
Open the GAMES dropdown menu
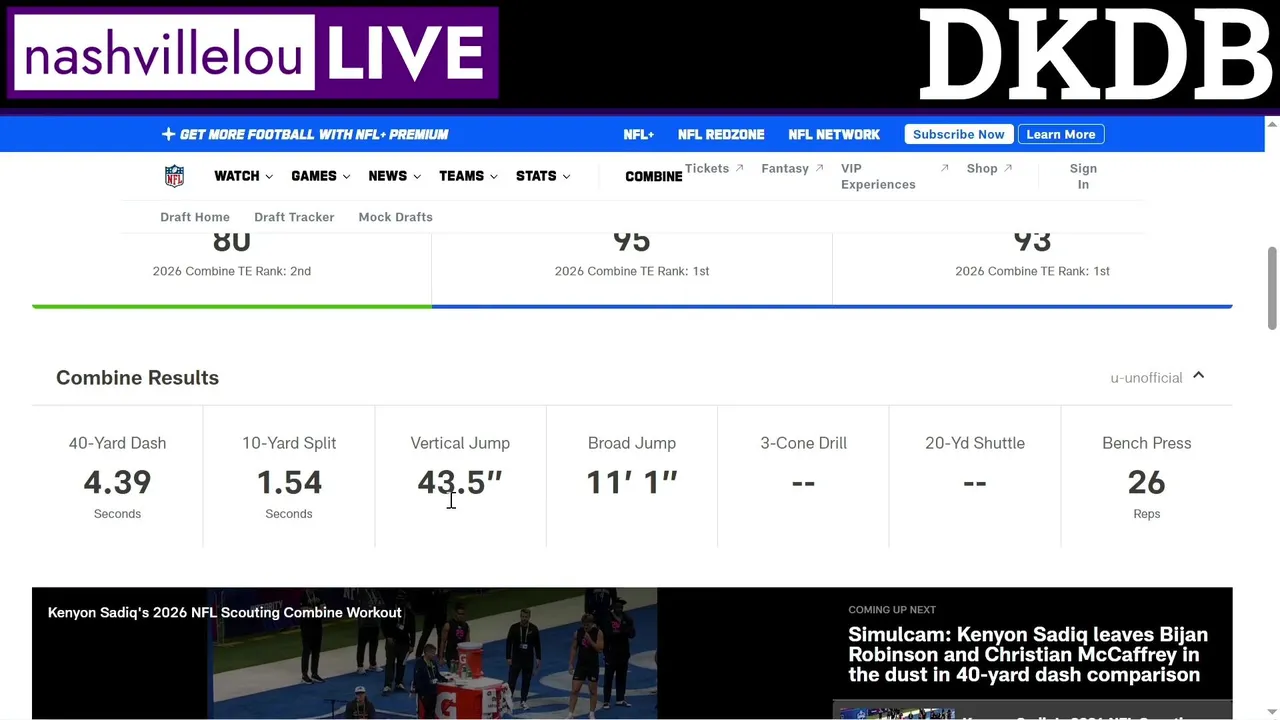click(320, 176)
